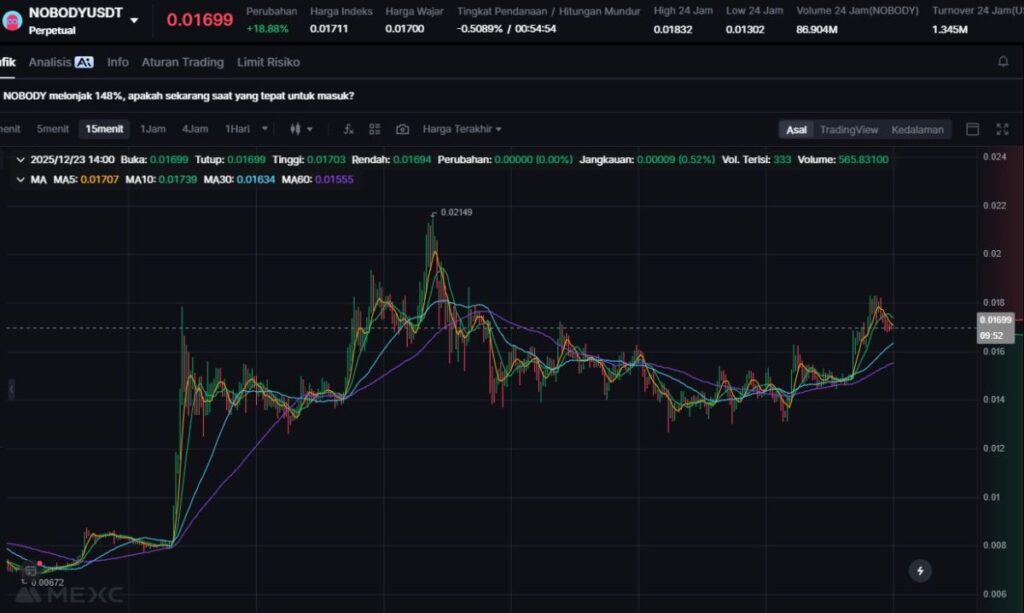Open the NOBODY melonjak 148% announcement
This screenshot has height=613, width=1024.
pyautogui.click(x=178, y=96)
